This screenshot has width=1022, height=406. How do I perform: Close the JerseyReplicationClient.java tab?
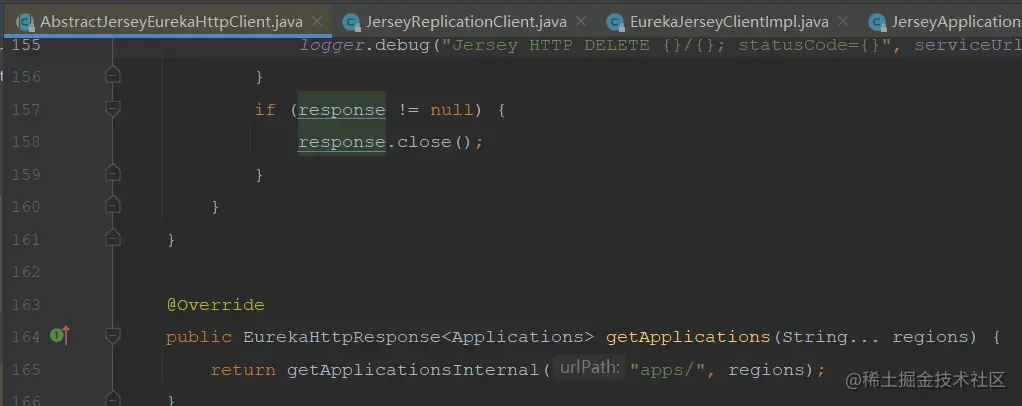(581, 22)
